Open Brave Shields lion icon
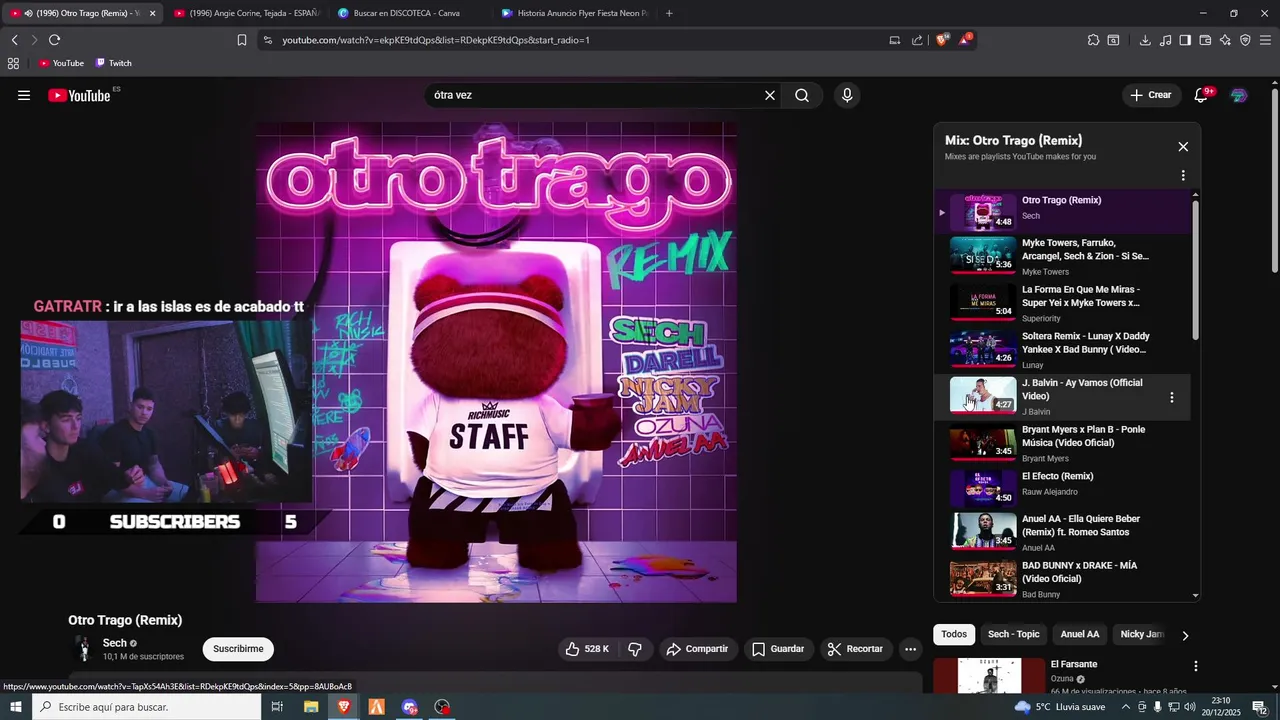Screen dimensions: 1280x720 (942, 40)
